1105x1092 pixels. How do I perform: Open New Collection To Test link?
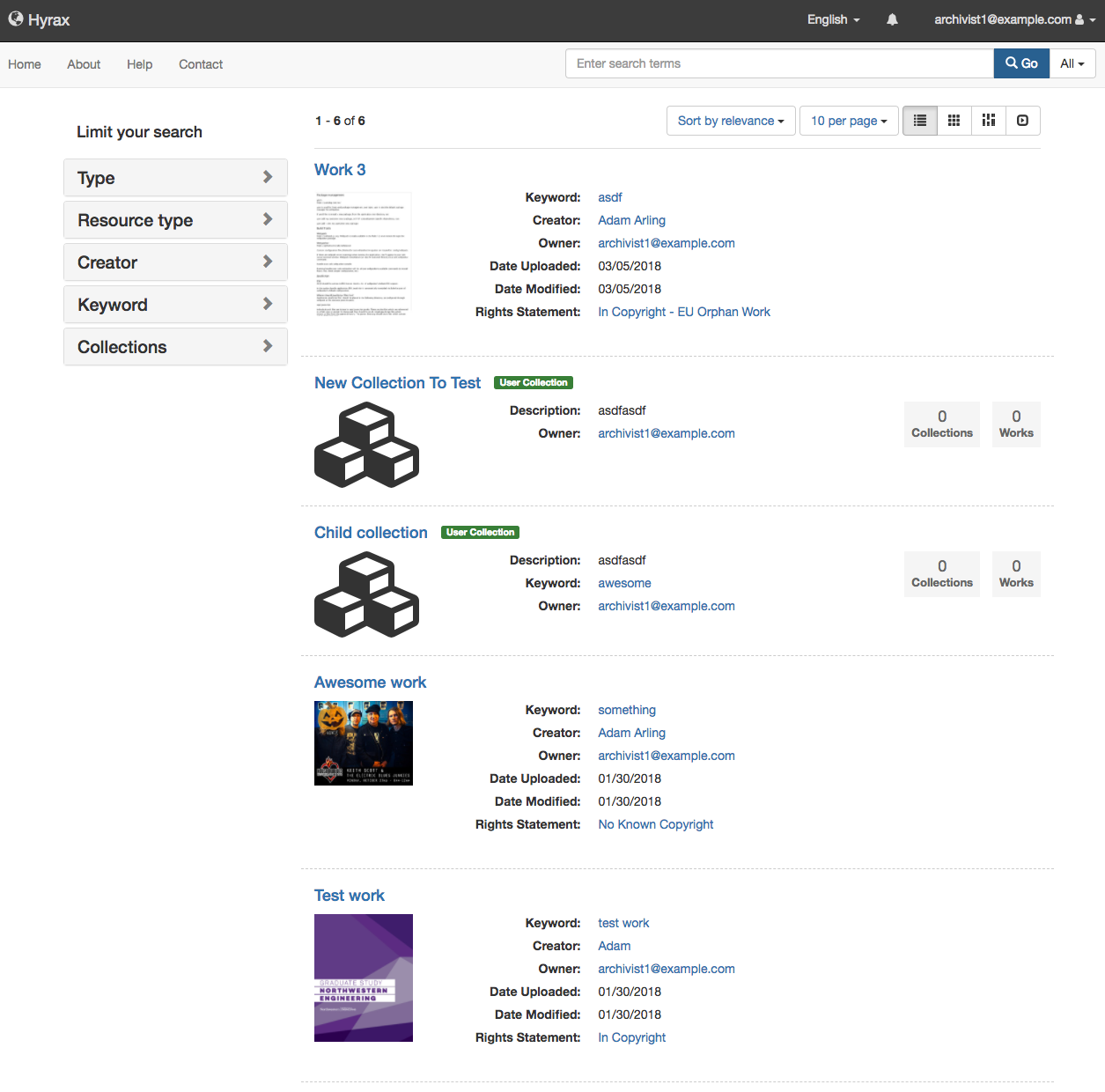coord(397,383)
